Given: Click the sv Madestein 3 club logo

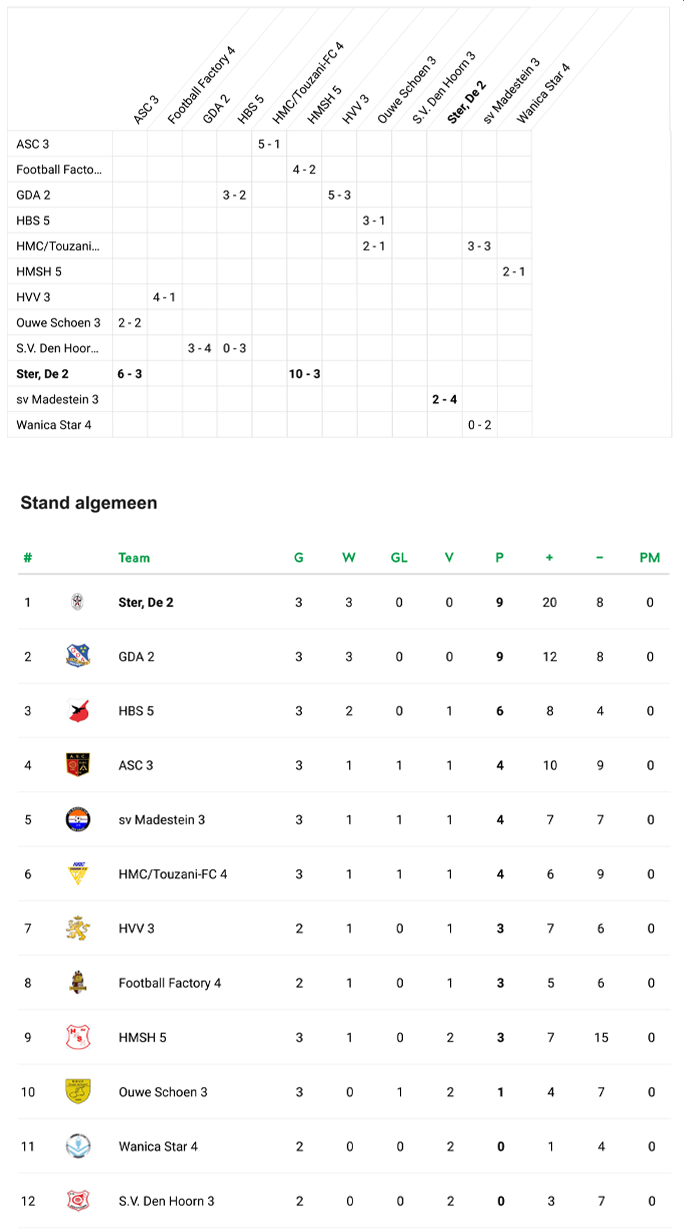Looking at the screenshot, I should coord(78,820).
